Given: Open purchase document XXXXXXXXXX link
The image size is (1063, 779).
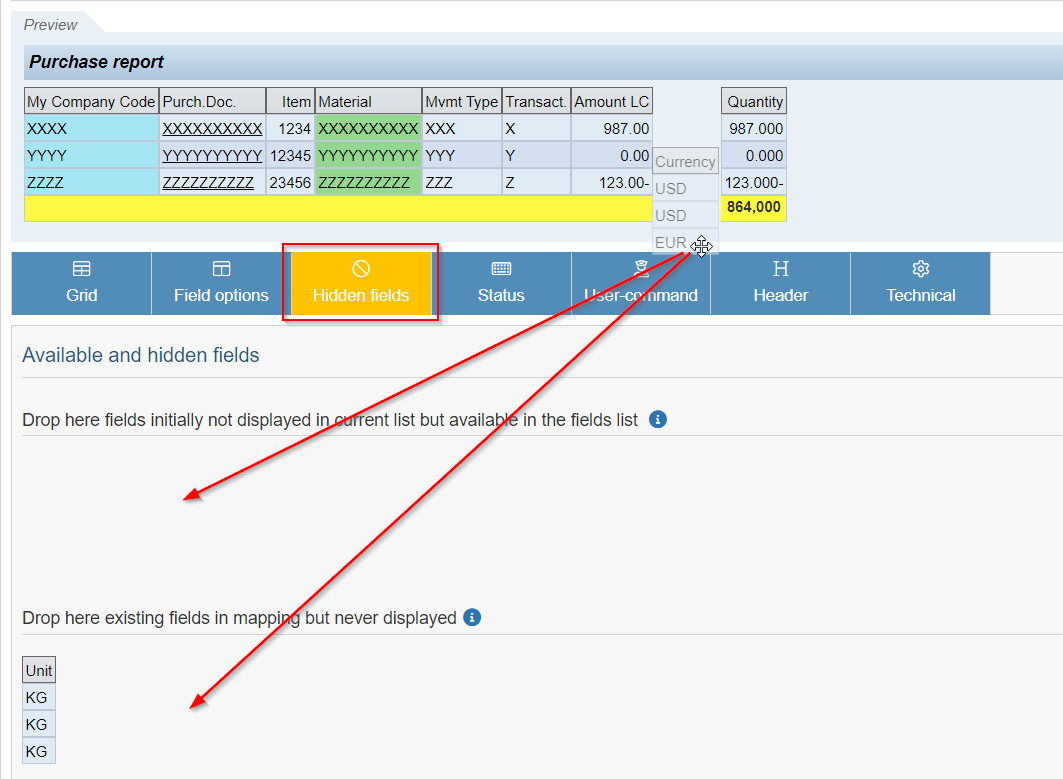Looking at the screenshot, I should (210, 128).
